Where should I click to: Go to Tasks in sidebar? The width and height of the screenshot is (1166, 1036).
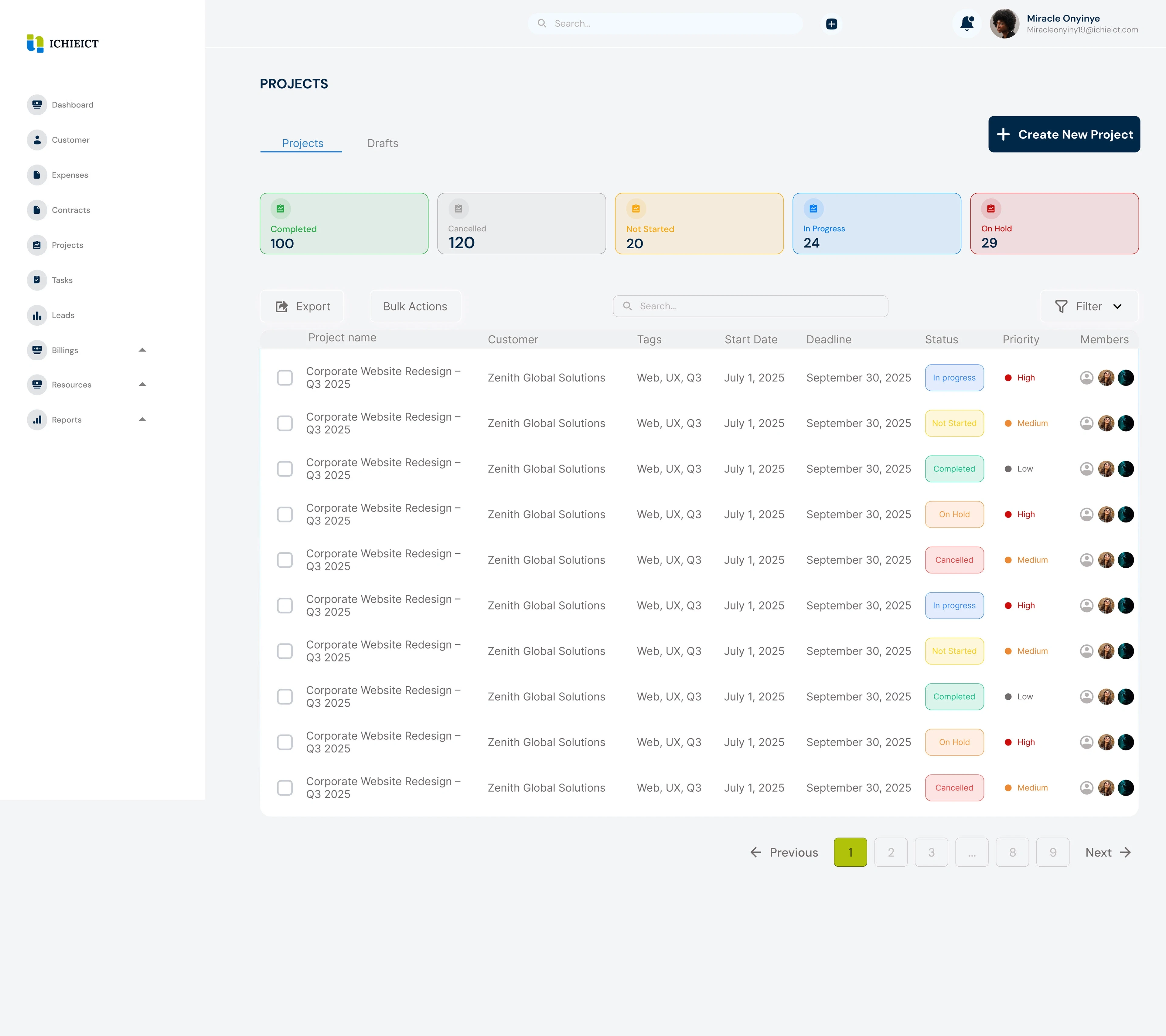37,280
